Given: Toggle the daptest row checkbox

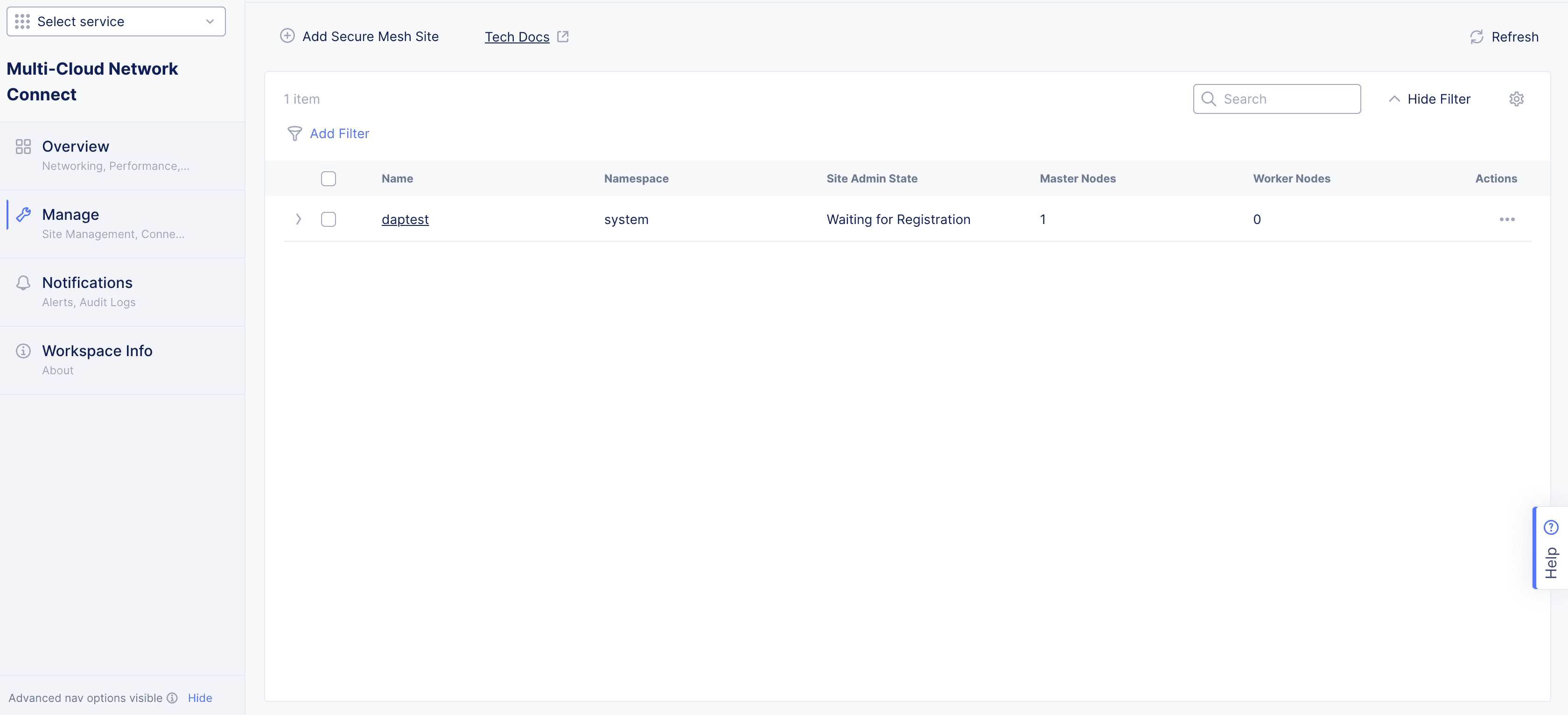Looking at the screenshot, I should [x=328, y=219].
